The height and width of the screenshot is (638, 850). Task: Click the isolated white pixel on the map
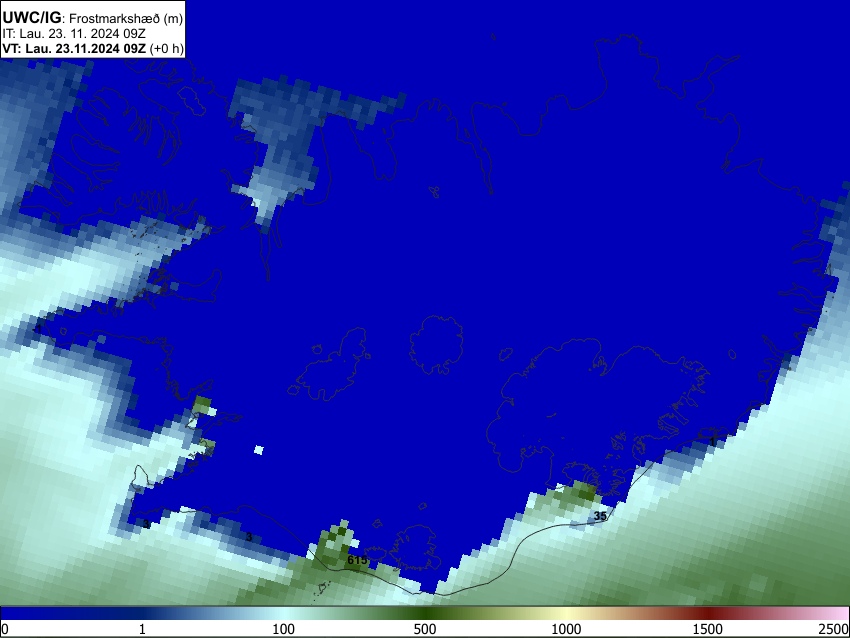click(259, 450)
